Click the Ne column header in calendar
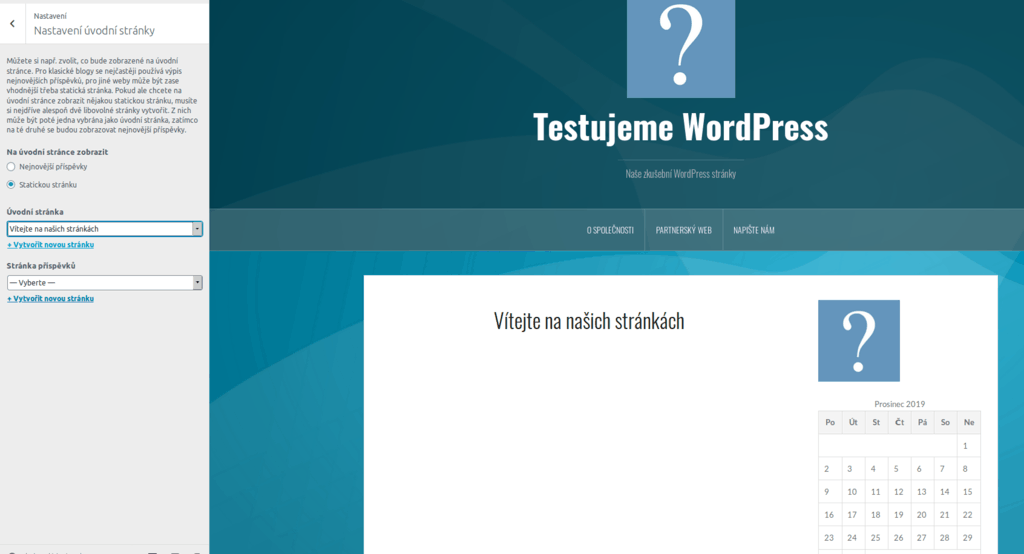 click(968, 422)
